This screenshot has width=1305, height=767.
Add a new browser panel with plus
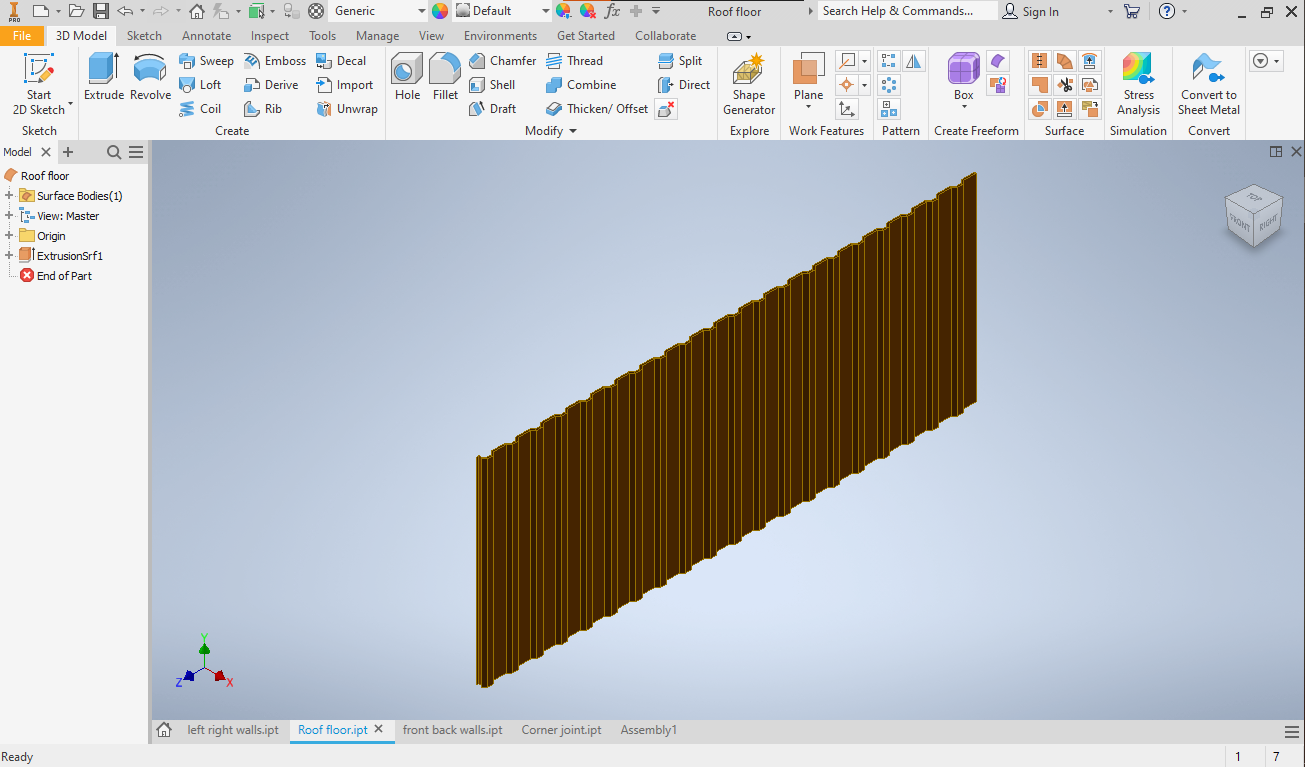[68, 152]
